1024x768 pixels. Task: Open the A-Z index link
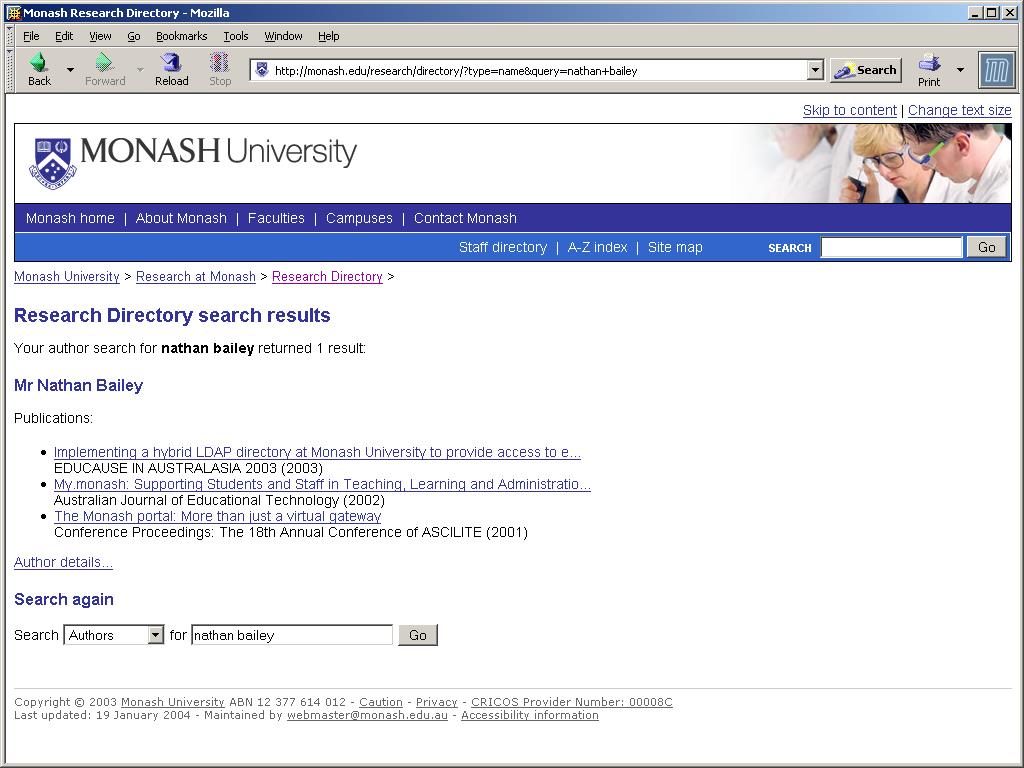pyautogui.click(x=597, y=248)
